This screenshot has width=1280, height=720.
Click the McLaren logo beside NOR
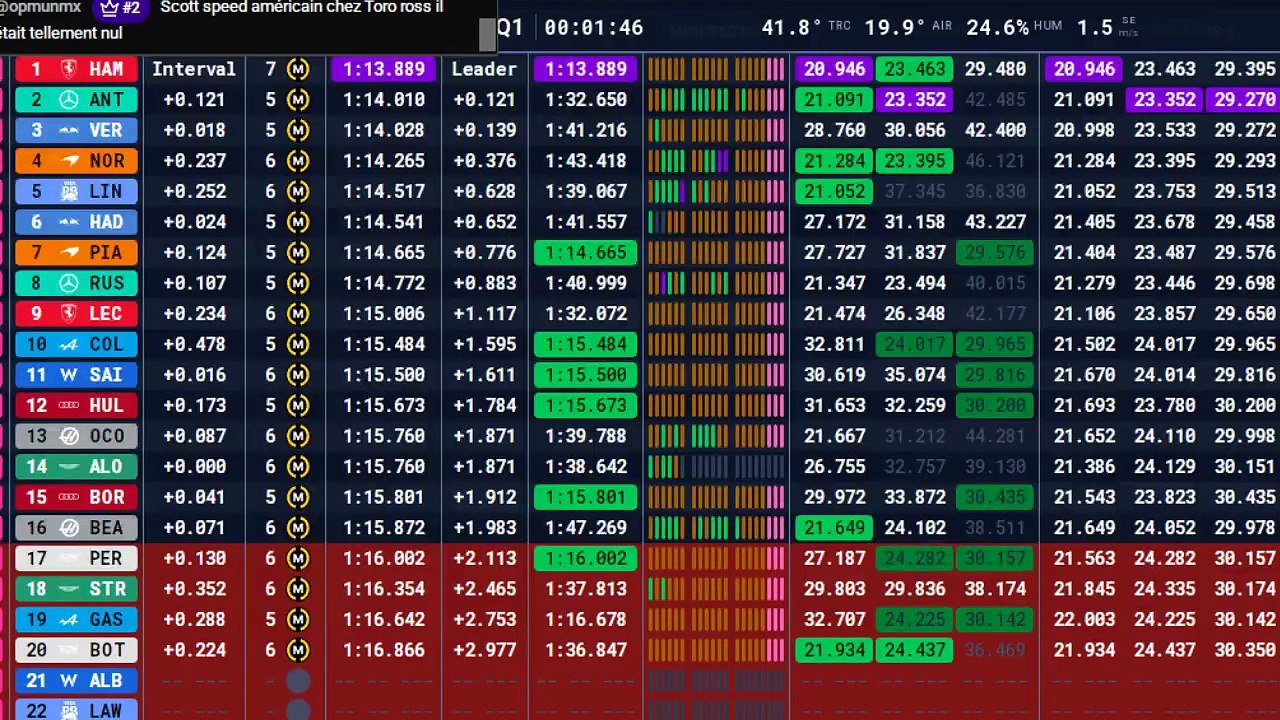click(69, 161)
